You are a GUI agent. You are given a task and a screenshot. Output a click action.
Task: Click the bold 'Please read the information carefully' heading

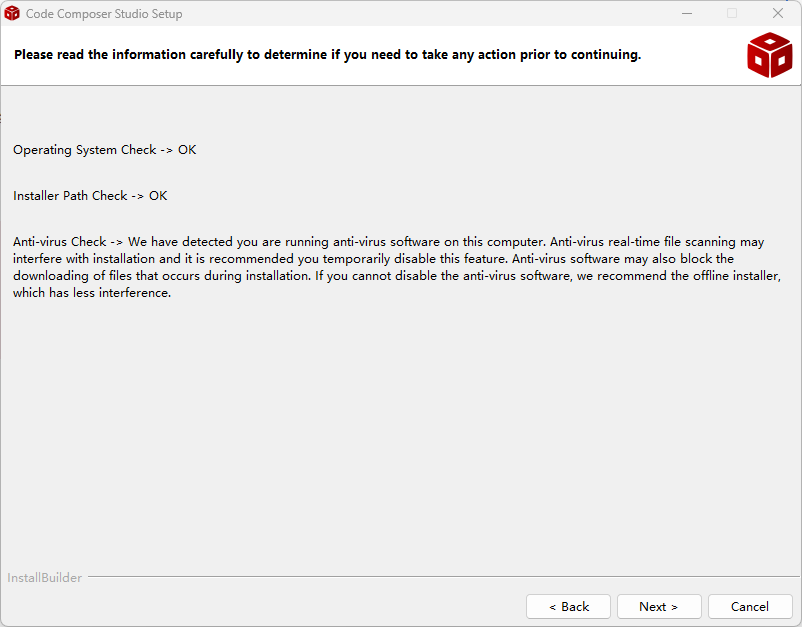click(x=327, y=55)
